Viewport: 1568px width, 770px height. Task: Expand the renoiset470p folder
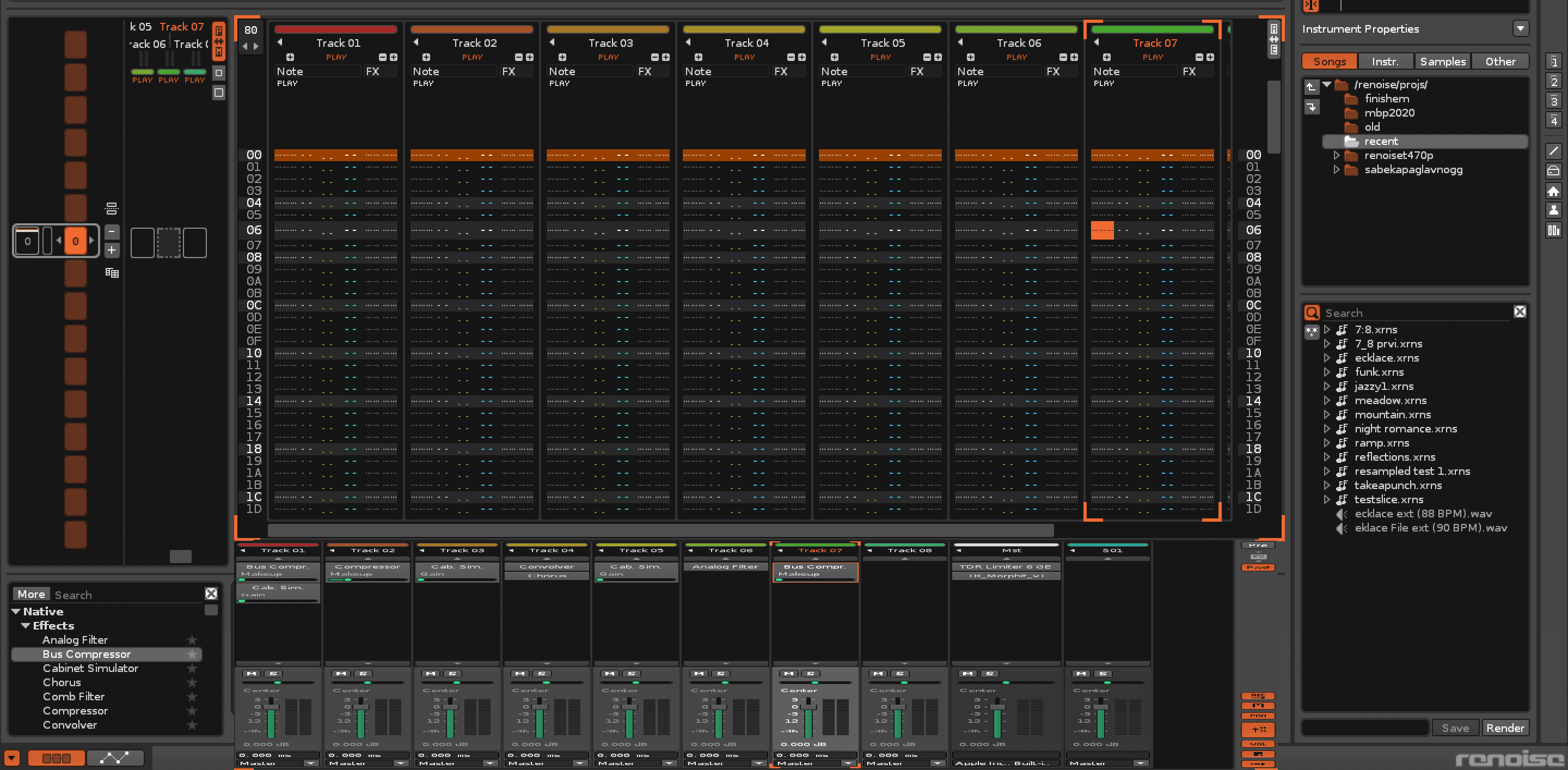pyautogui.click(x=1337, y=155)
